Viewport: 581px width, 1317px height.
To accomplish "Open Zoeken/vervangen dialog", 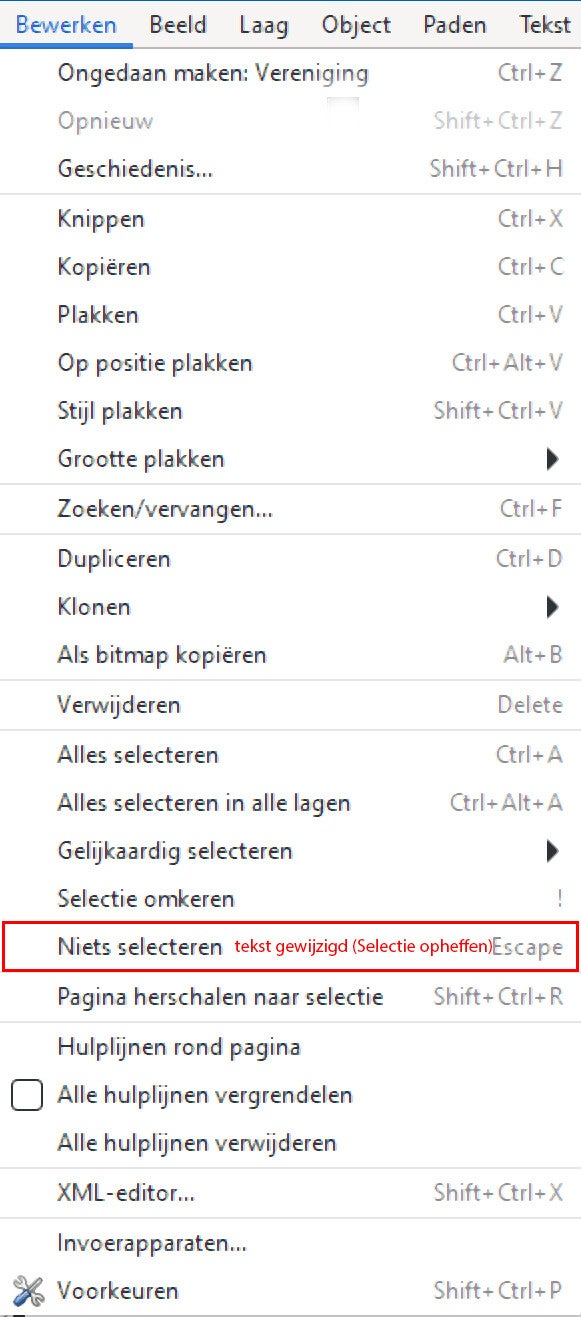I will tap(150, 509).
